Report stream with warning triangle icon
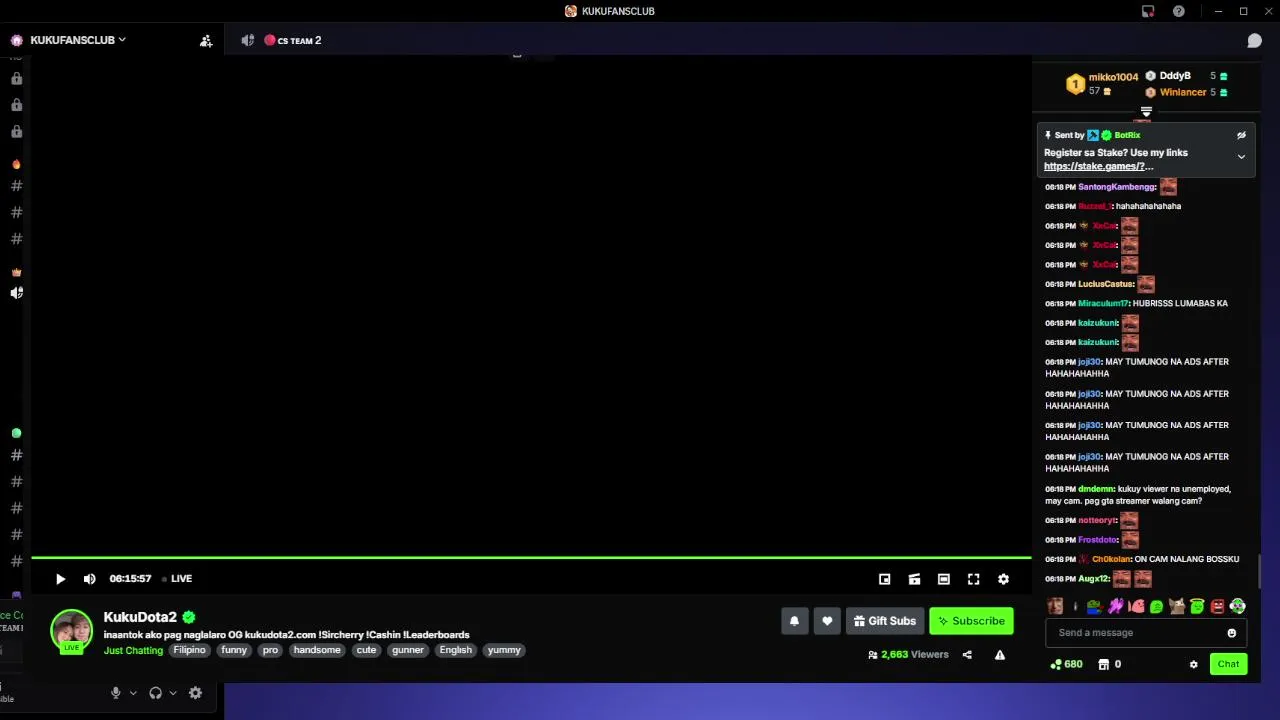This screenshot has width=1280, height=720. (x=999, y=655)
